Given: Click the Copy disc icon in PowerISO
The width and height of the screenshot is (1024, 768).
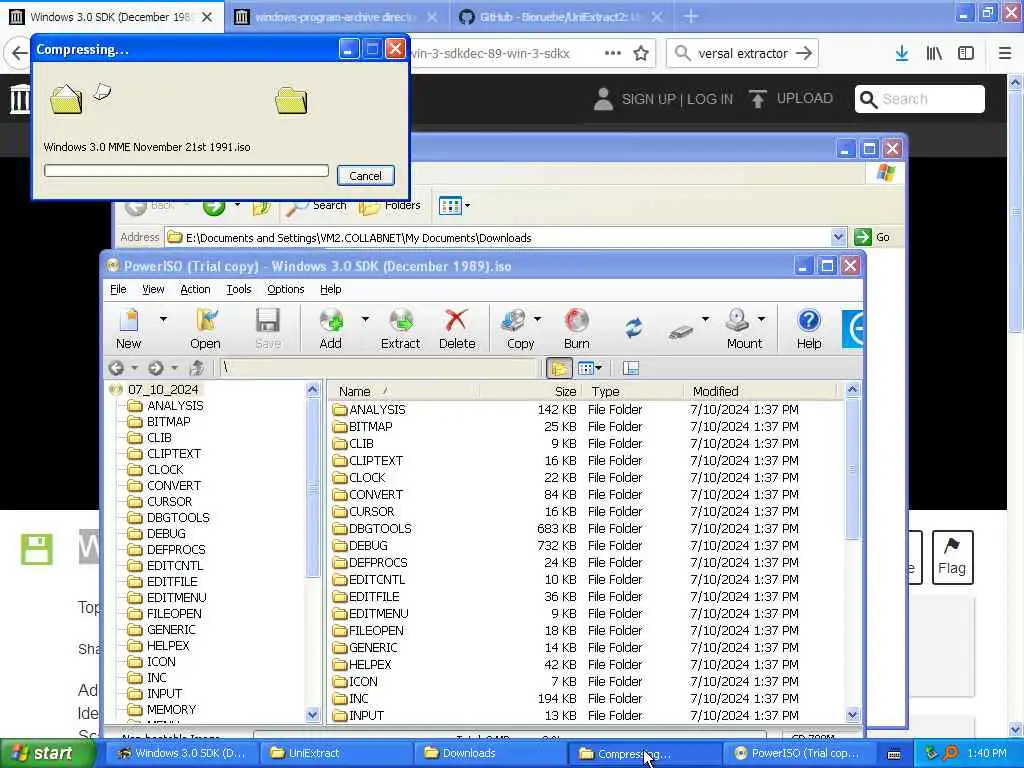Looking at the screenshot, I should [520, 328].
